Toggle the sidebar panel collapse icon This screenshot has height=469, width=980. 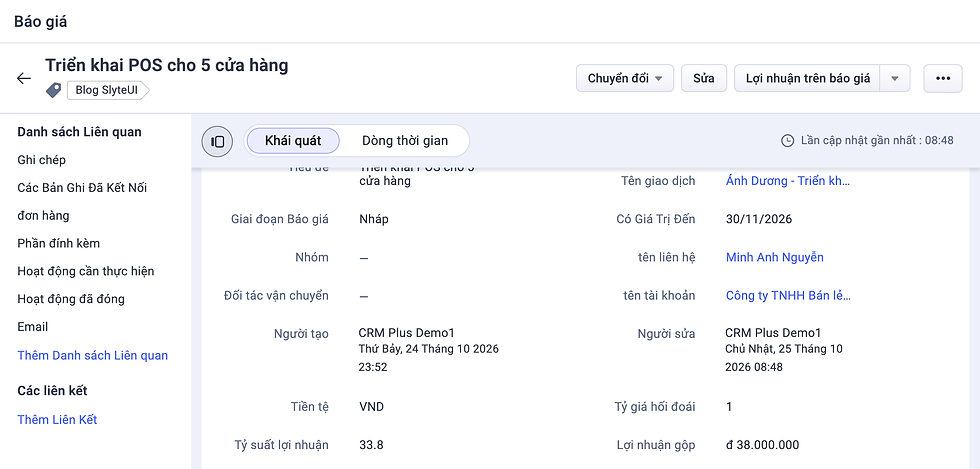[217, 141]
